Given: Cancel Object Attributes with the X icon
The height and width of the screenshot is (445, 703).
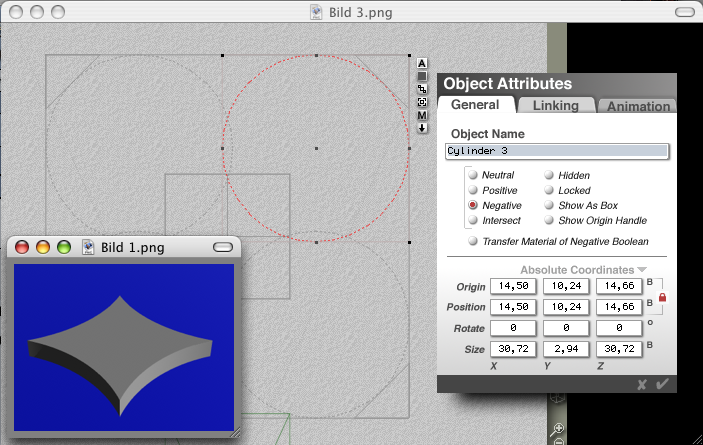Looking at the screenshot, I should [x=642, y=385].
